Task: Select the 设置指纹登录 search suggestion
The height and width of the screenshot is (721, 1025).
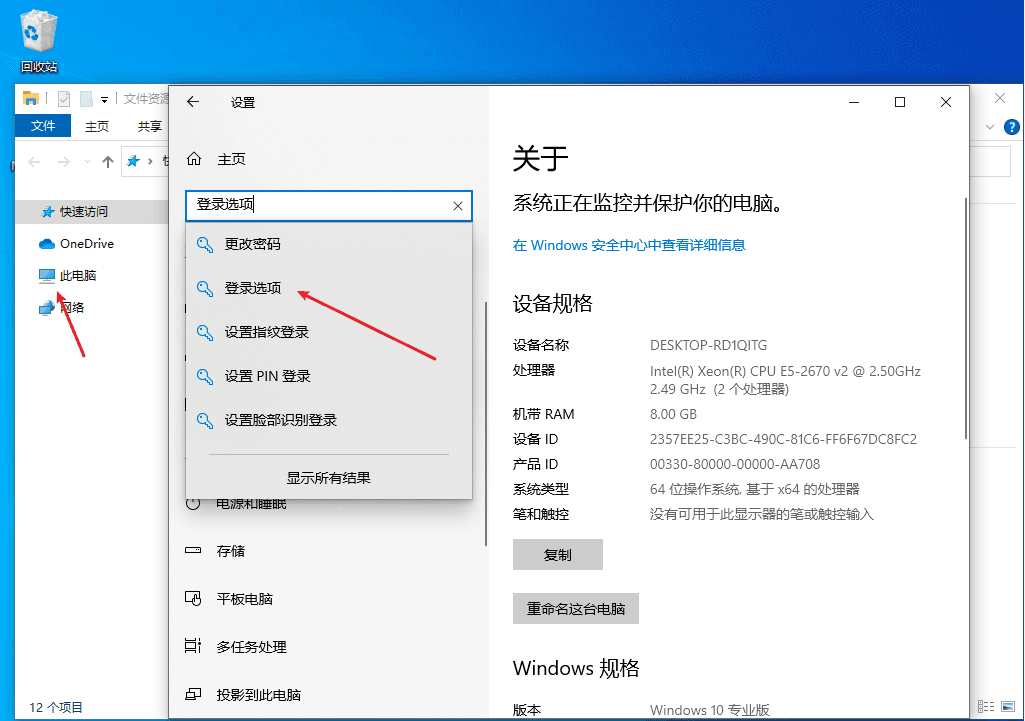Action: pyautogui.click(x=329, y=332)
